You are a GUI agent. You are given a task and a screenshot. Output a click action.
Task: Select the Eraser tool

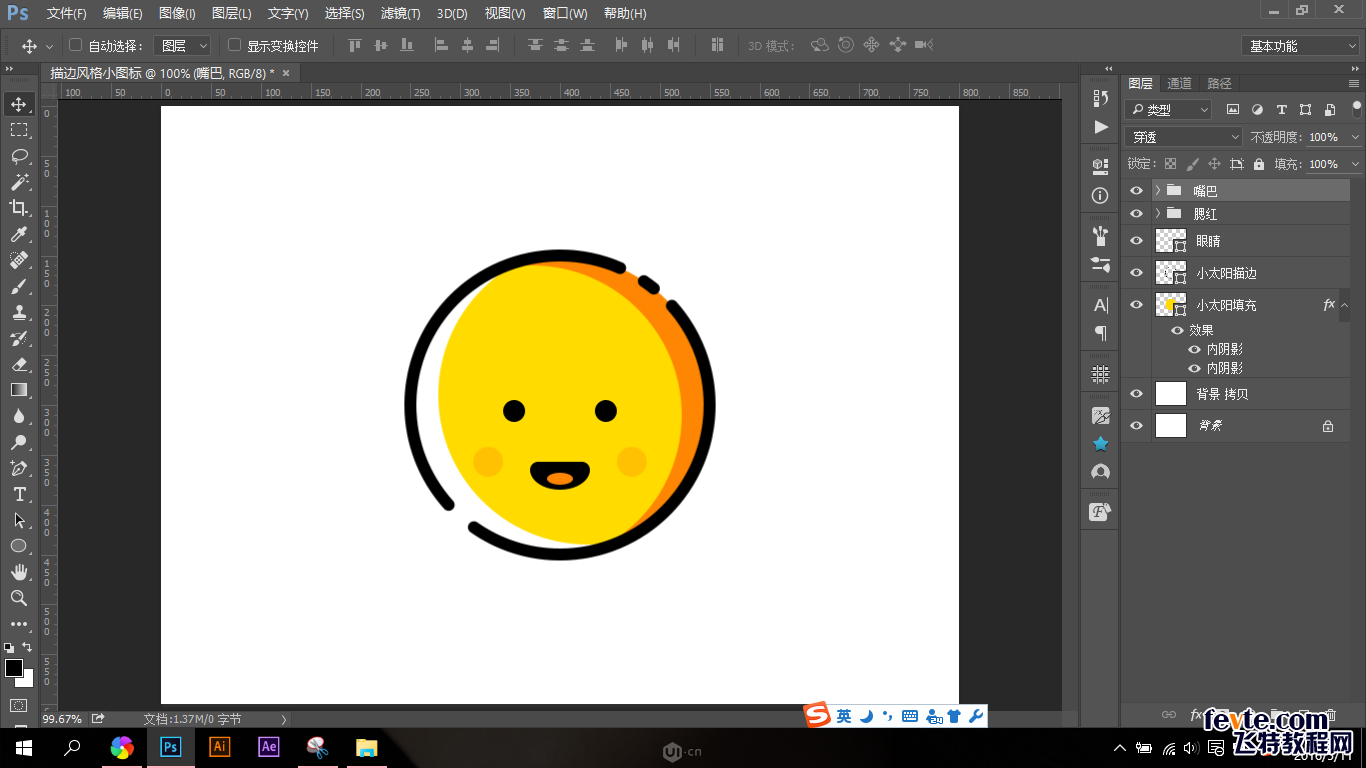19,364
